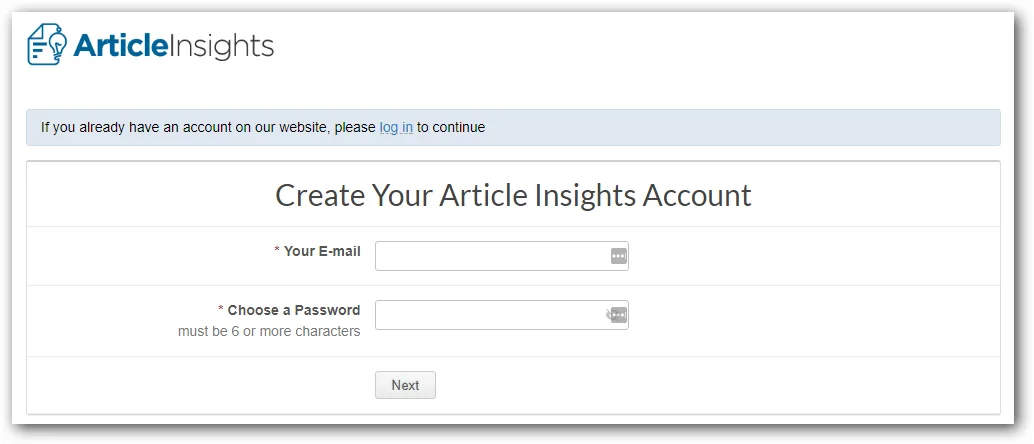The width and height of the screenshot is (1034, 444).
Task: Click blank area right of the E-mail field
Action: coord(811,256)
